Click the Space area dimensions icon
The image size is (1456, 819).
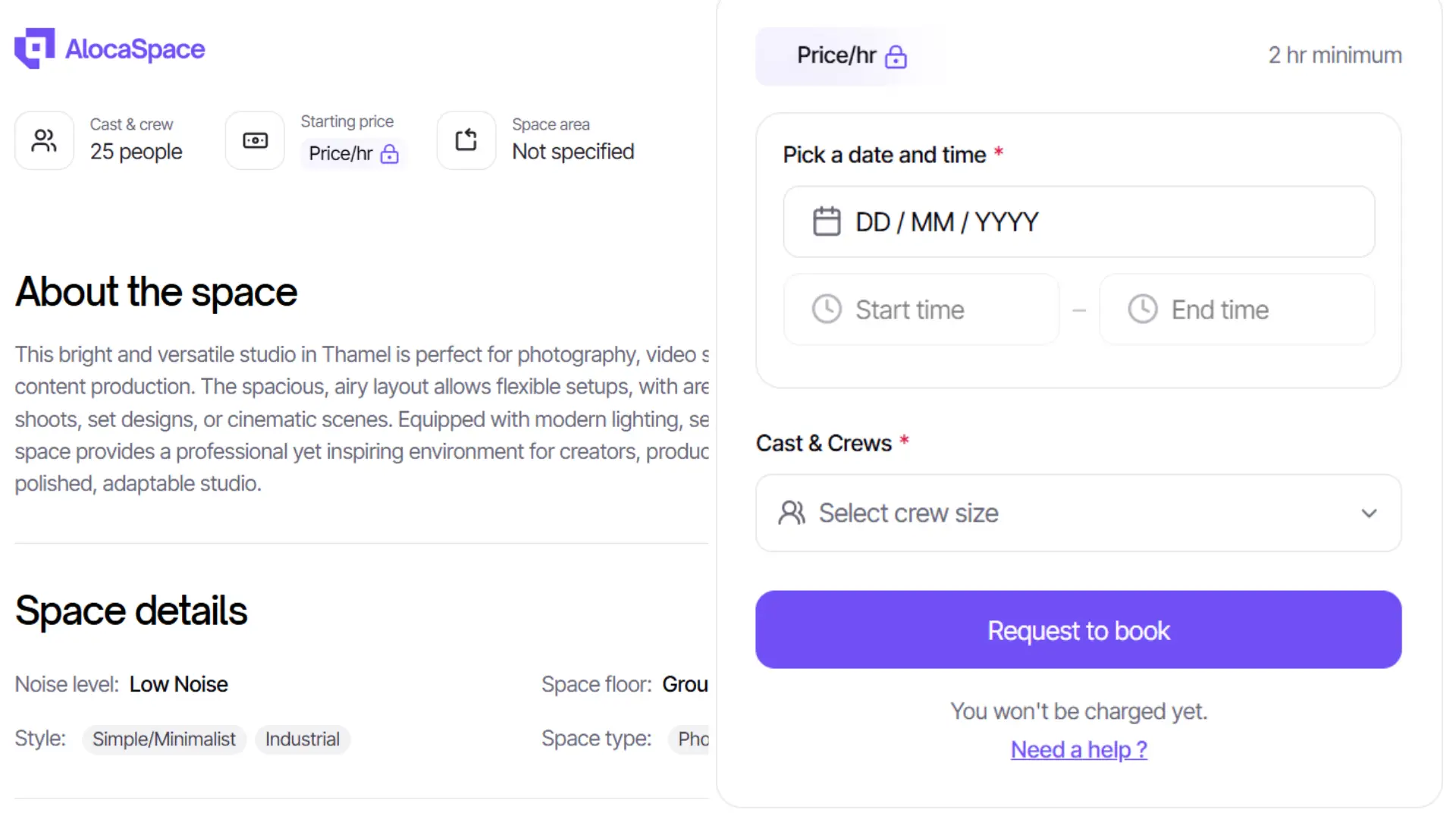pos(466,140)
